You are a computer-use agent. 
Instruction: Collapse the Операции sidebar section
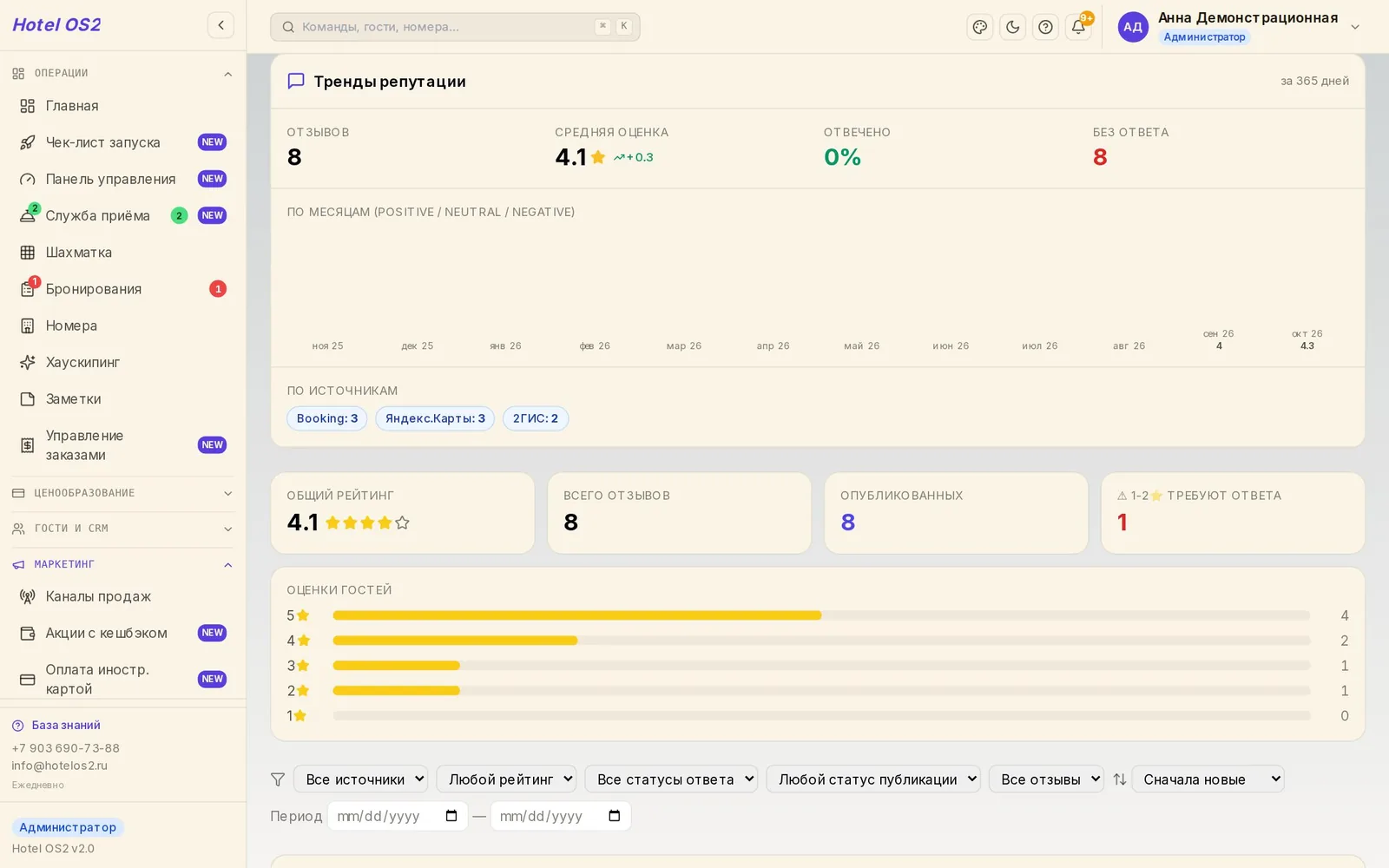point(123,74)
